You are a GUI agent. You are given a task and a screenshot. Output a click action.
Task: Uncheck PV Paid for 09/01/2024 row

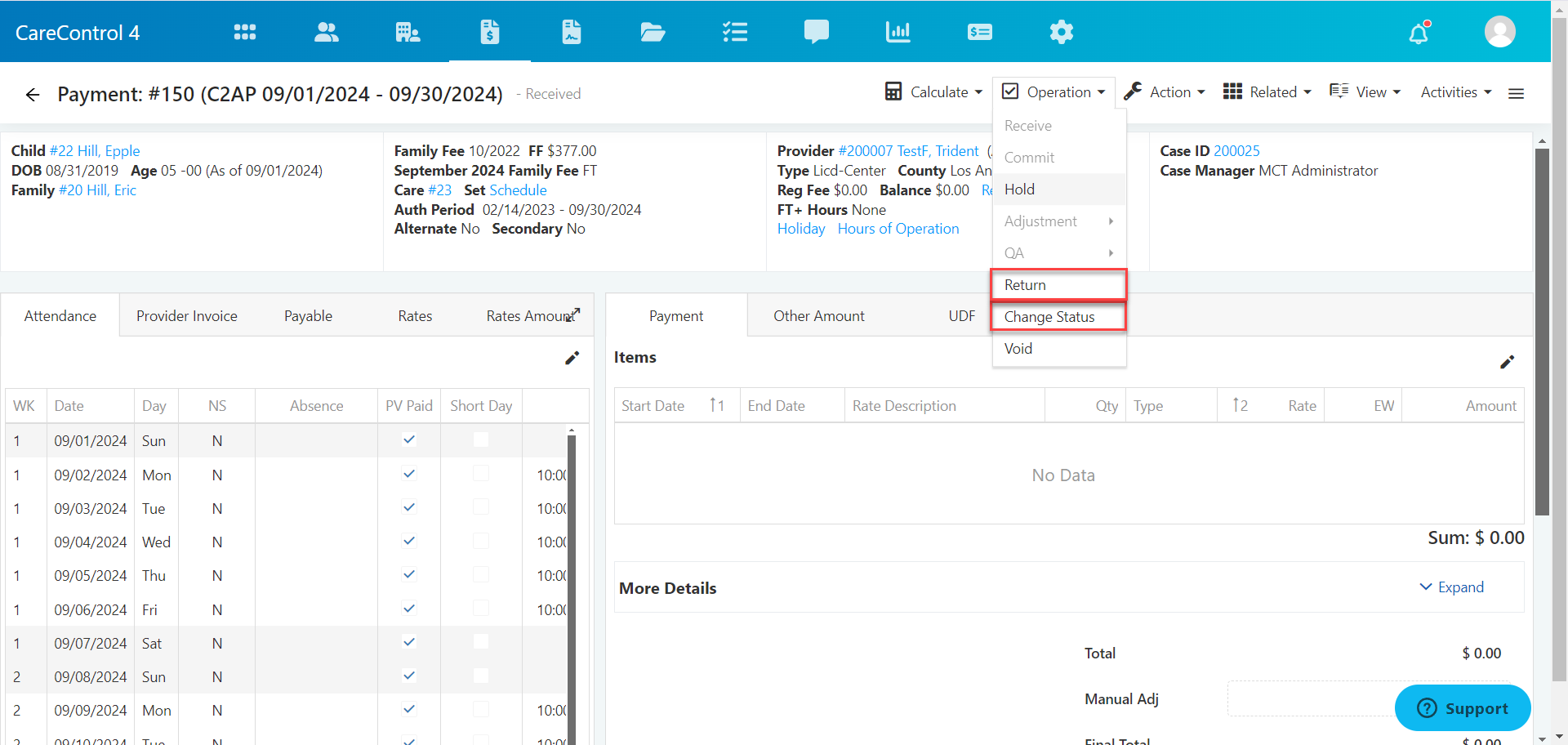click(x=408, y=439)
